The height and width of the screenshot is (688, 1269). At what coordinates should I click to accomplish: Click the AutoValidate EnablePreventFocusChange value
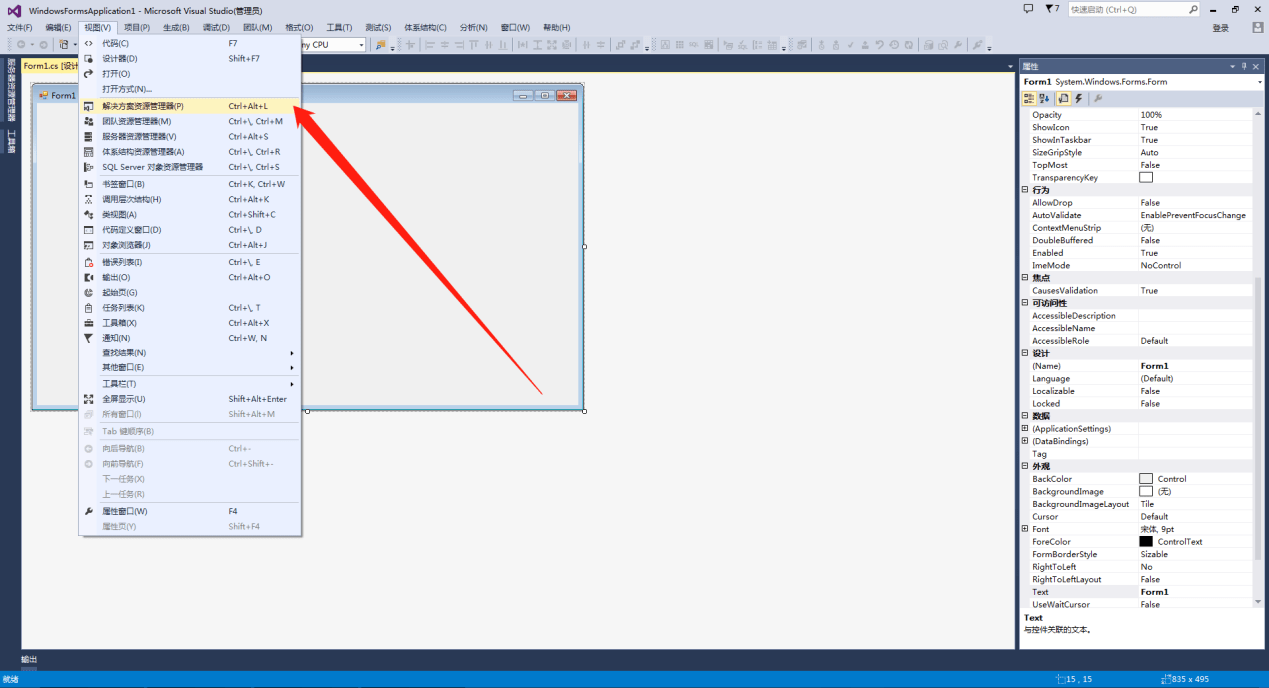click(x=1194, y=215)
